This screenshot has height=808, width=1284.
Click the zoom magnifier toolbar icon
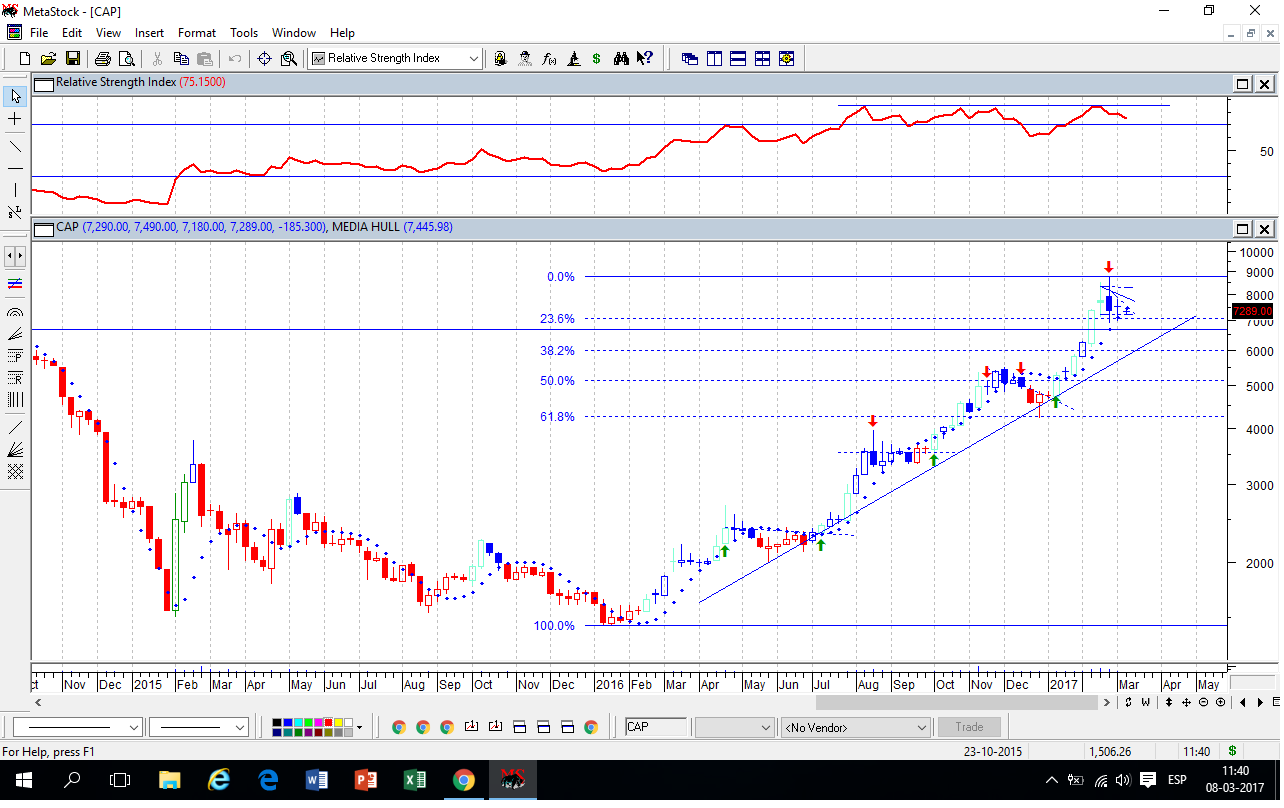click(x=289, y=58)
